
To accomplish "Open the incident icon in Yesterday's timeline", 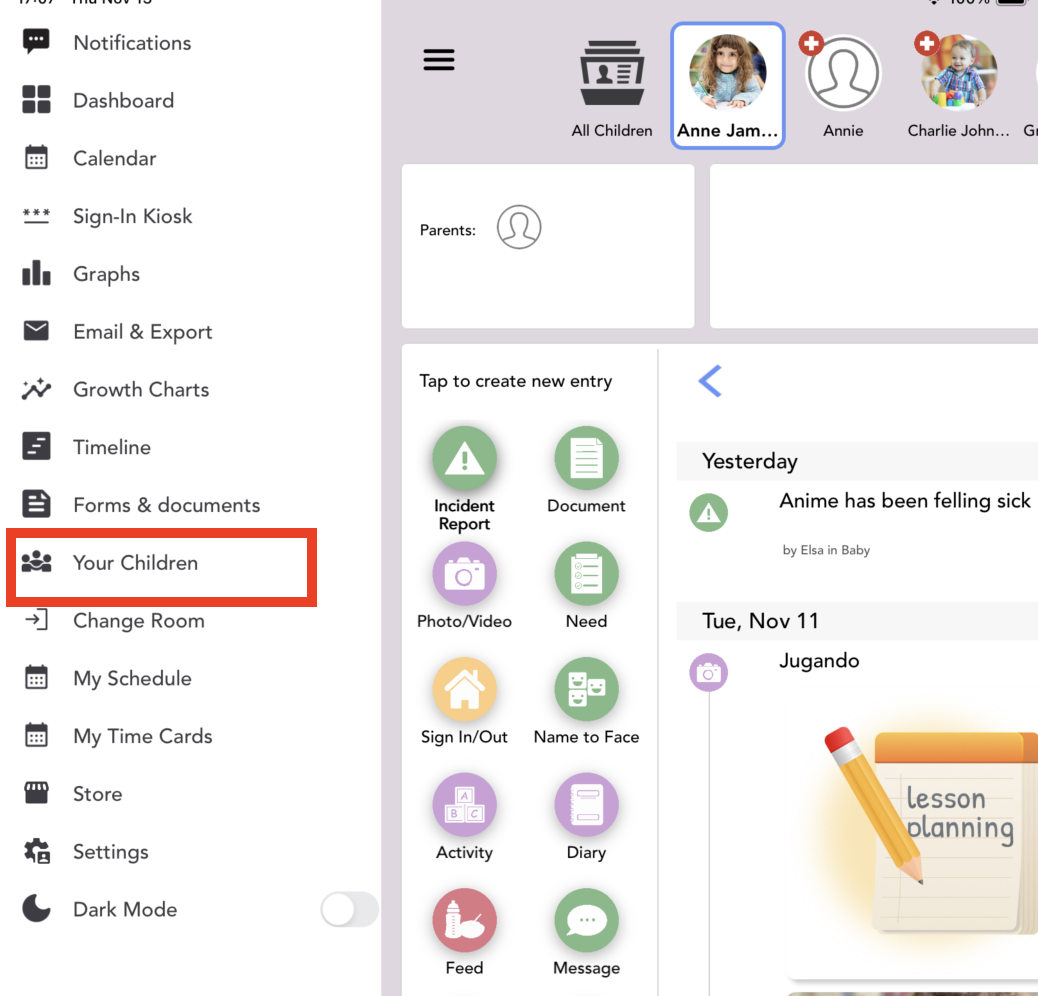I will (x=708, y=512).
